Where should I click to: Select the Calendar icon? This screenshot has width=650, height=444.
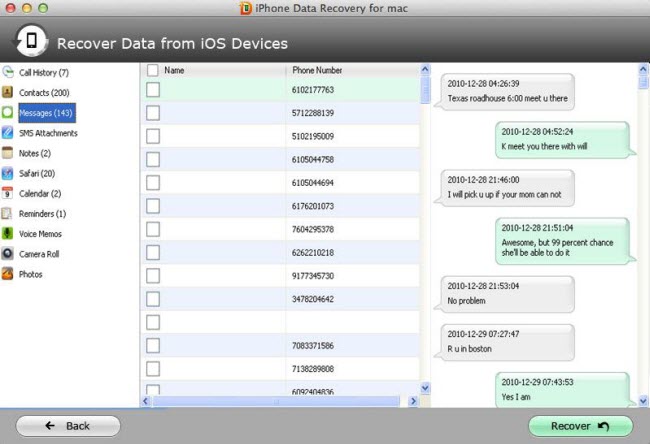click(9, 193)
